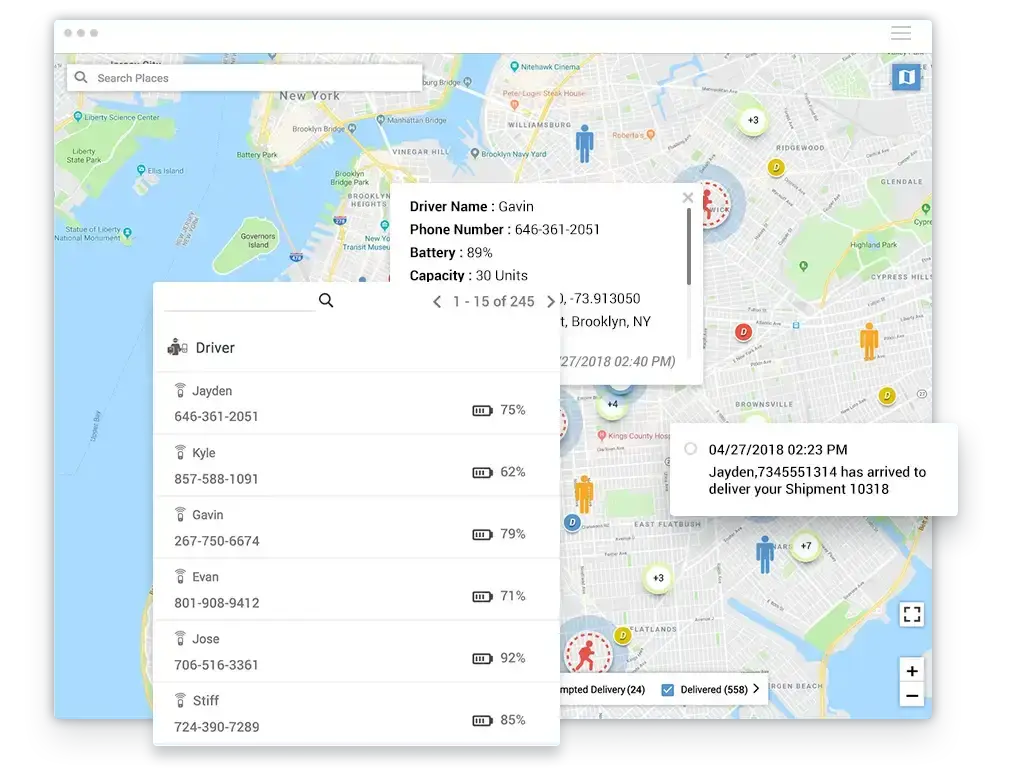Image resolution: width=1010 pixels, height=776 pixels.
Task: Zoom out of the map
Action: click(911, 696)
